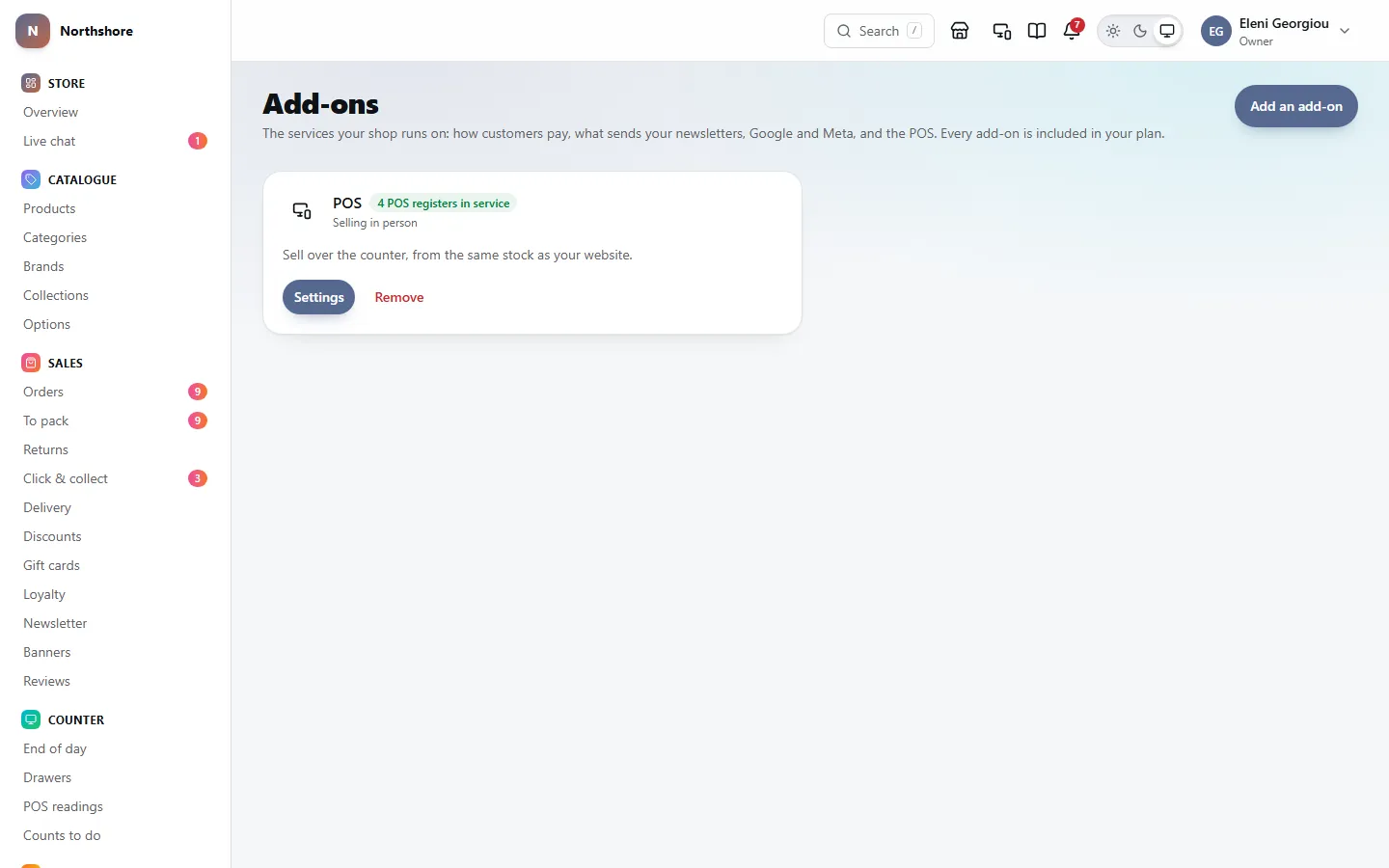Click the Sales section icon
1389x868 pixels.
pos(31,363)
